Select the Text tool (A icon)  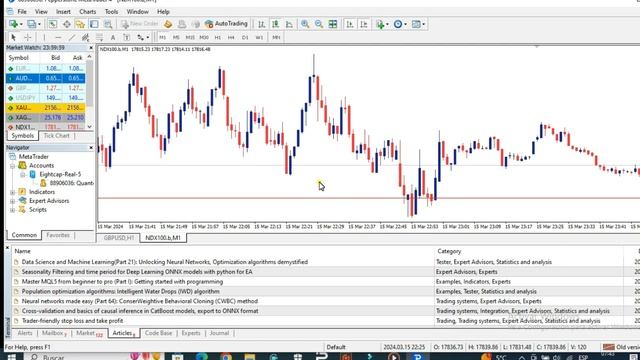click(113, 38)
